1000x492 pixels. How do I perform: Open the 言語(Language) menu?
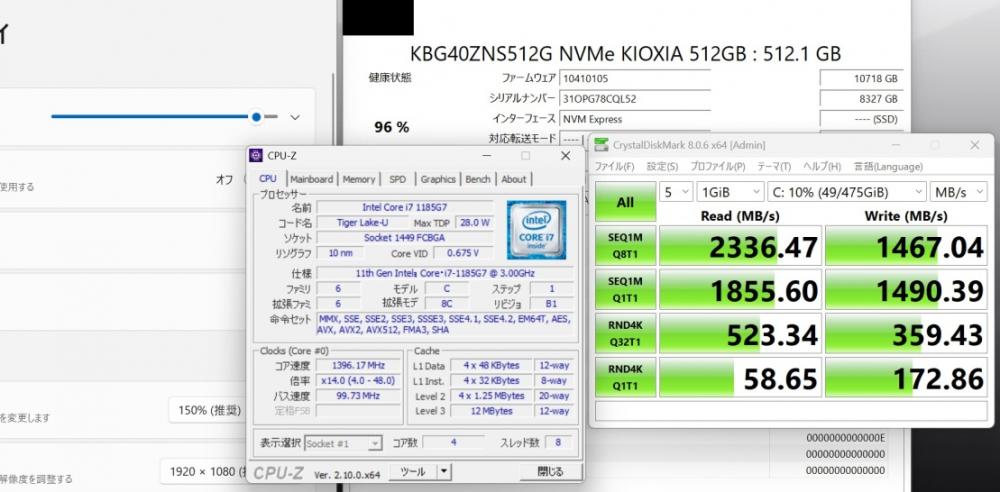point(888,167)
